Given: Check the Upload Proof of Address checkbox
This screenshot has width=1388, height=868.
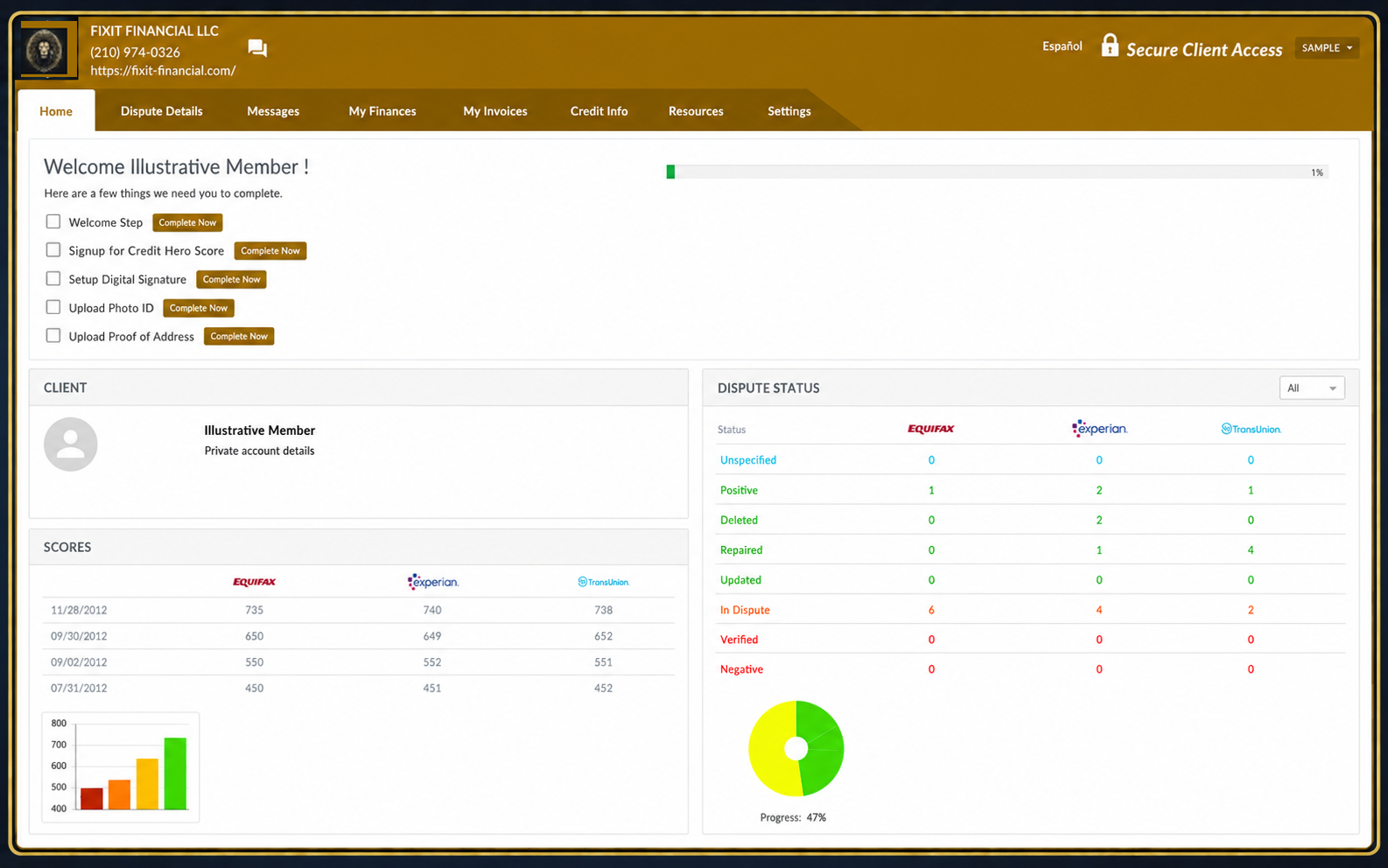Looking at the screenshot, I should pyautogui.click(x=53, y=336).
